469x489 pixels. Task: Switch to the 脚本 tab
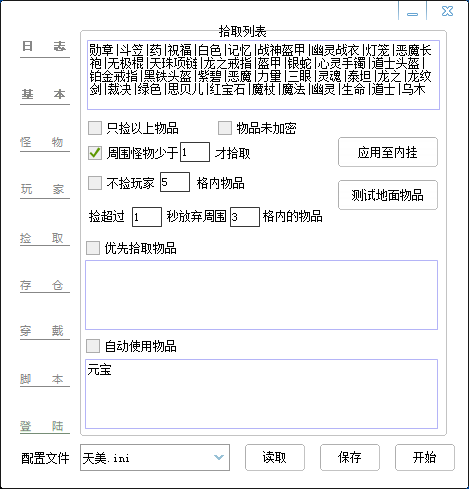[45, 379]
